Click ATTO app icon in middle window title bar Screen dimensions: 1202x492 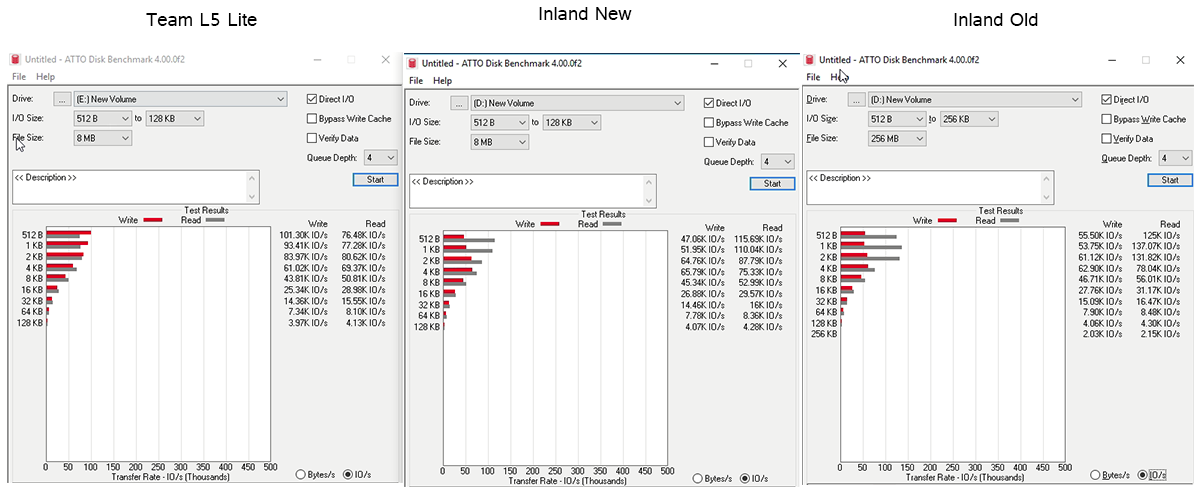[412, 63]
